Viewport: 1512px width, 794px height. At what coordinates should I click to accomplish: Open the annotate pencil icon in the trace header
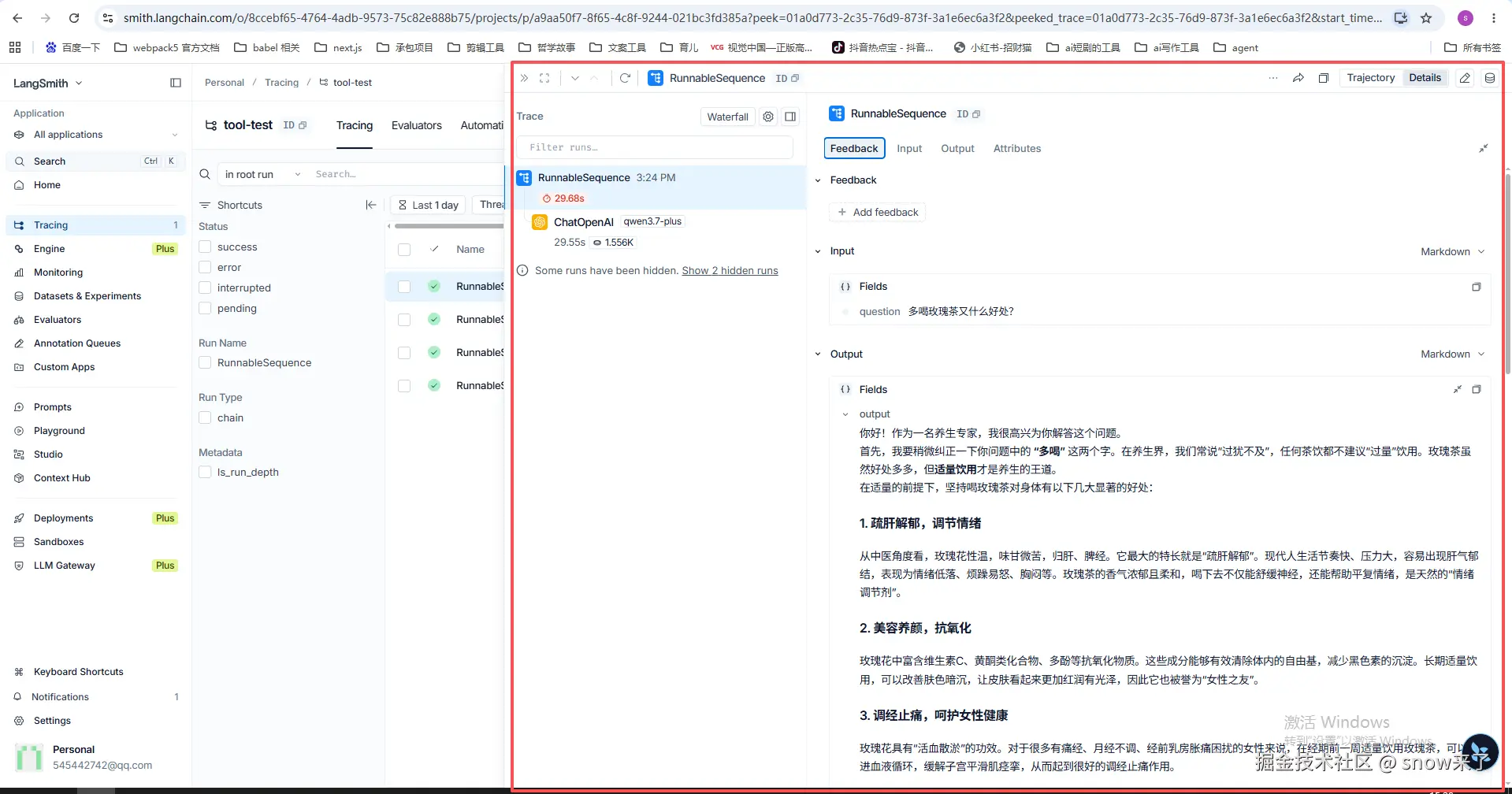(1465, 78)
